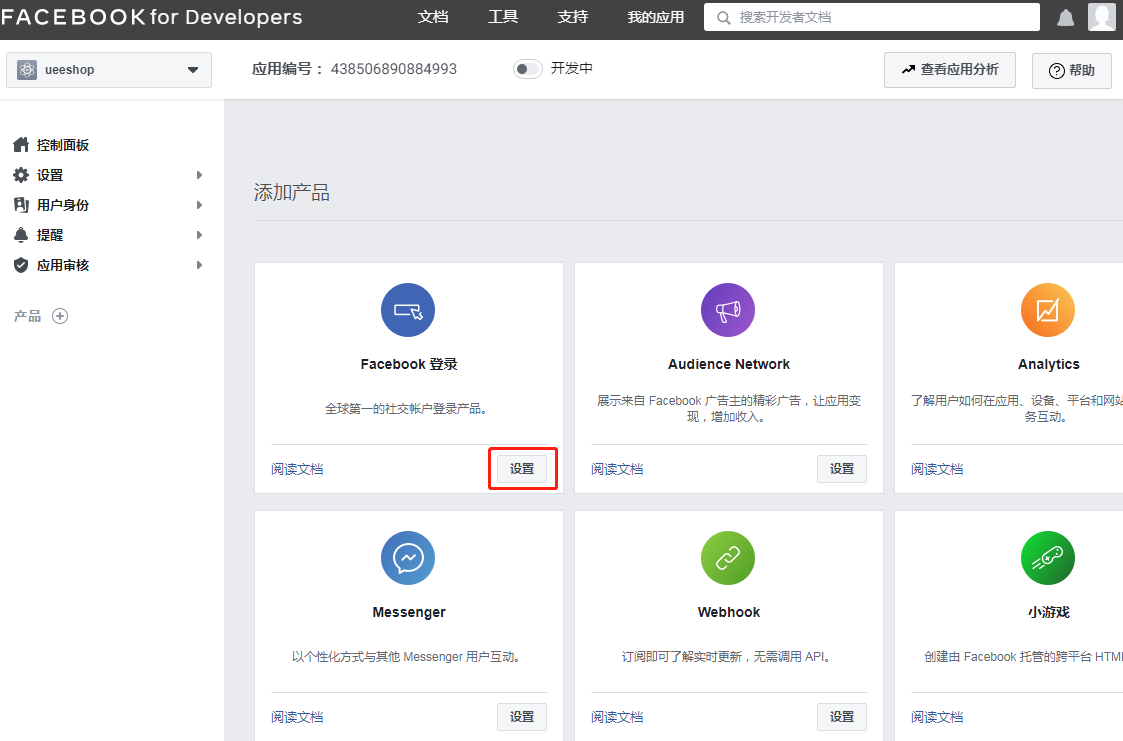The width and height of the screenshot is (1123, 741).
Task: Set up Facebook 登录 with 设置 button
Action: [522, 468]
